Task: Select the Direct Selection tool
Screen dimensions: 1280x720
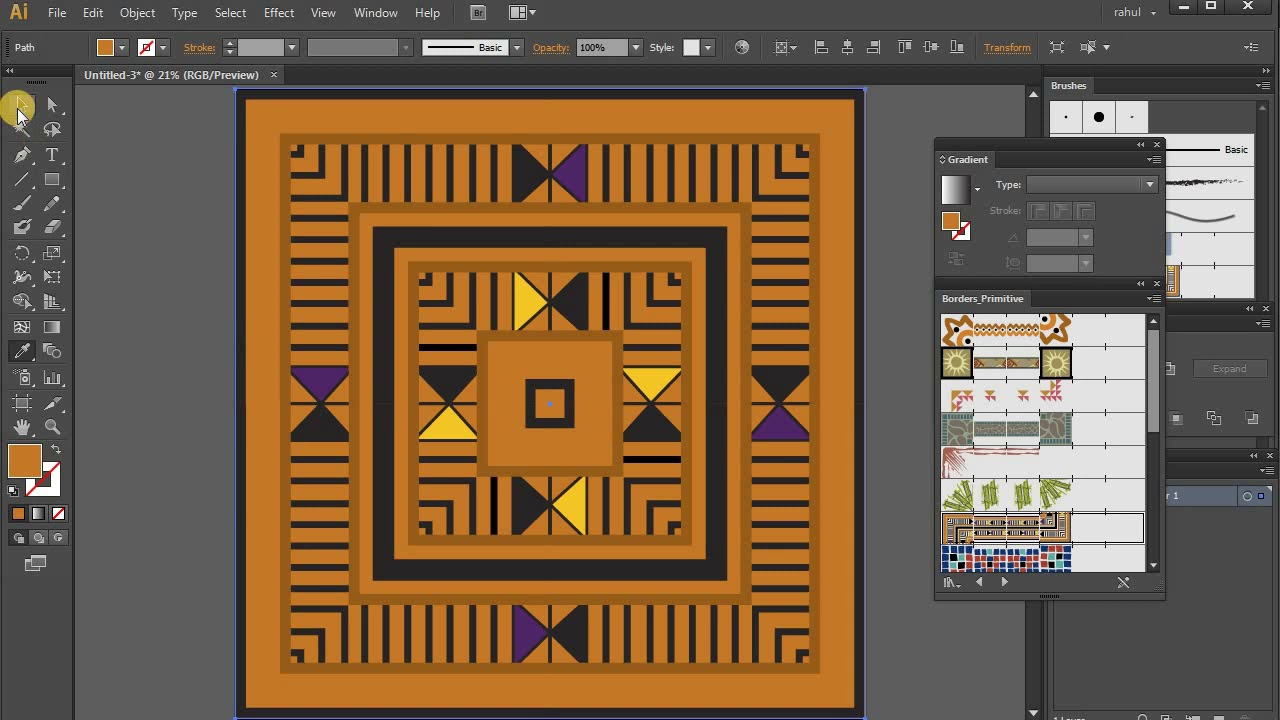Action: click(x=52, y=105)
